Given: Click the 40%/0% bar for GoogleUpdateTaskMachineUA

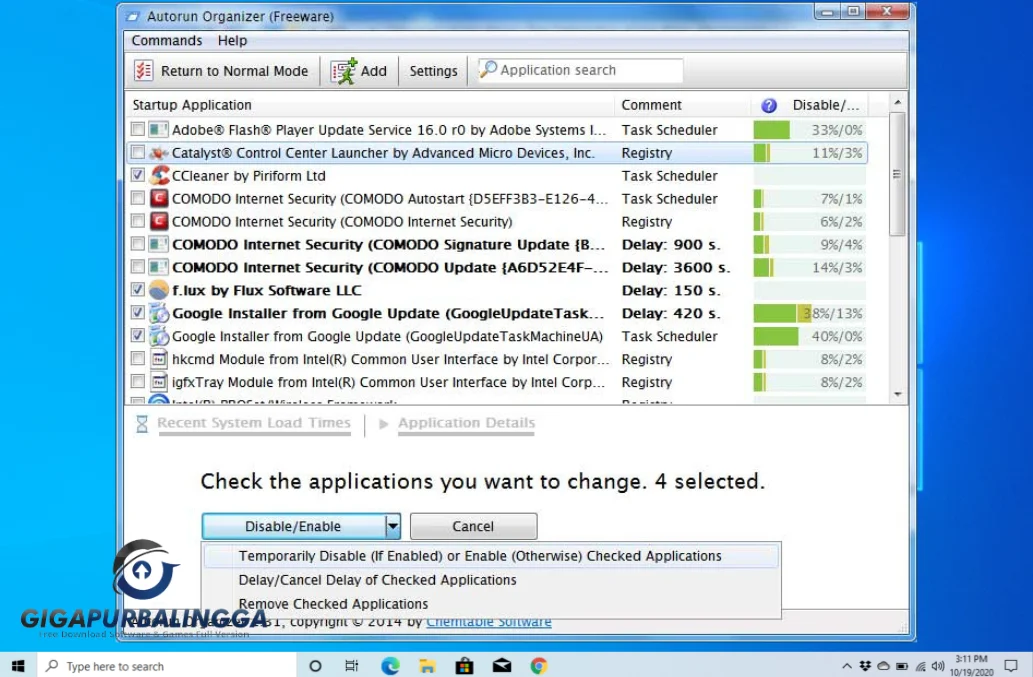Looking at the screenshot, I should pos(809,337).
